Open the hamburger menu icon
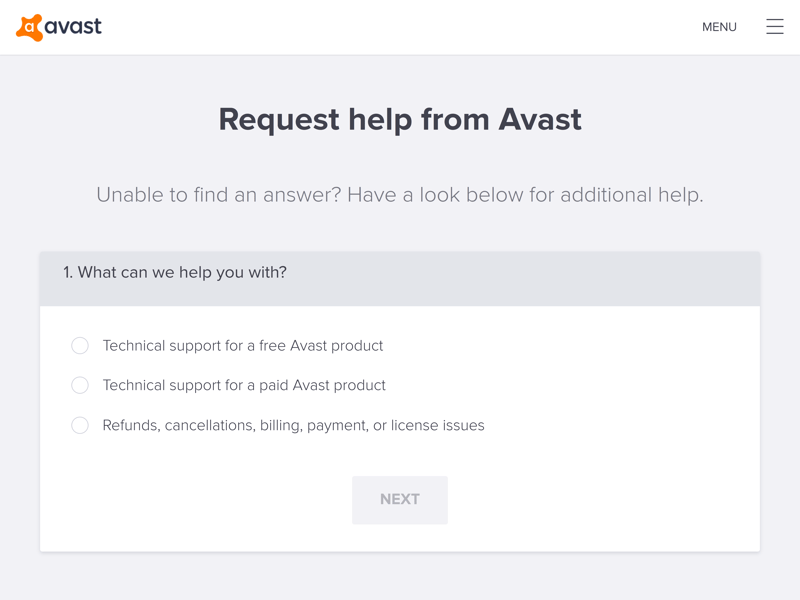This screenshot has height=600, width=800. [774, 27]
